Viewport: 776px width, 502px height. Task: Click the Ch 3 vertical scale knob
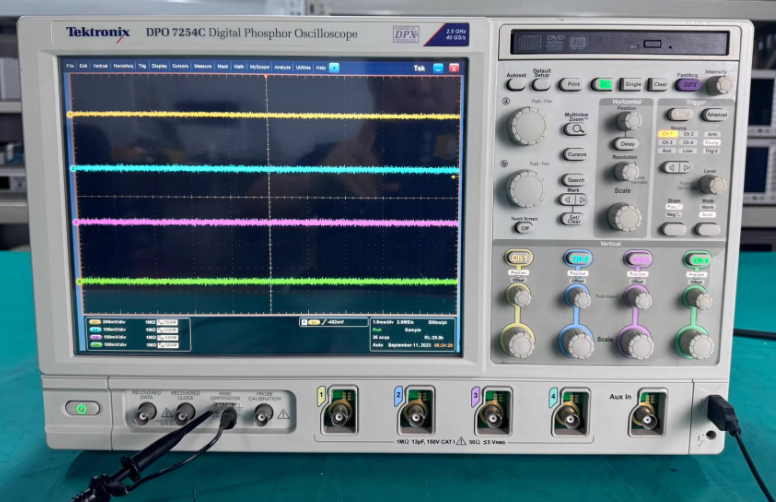tap(636, 344)
